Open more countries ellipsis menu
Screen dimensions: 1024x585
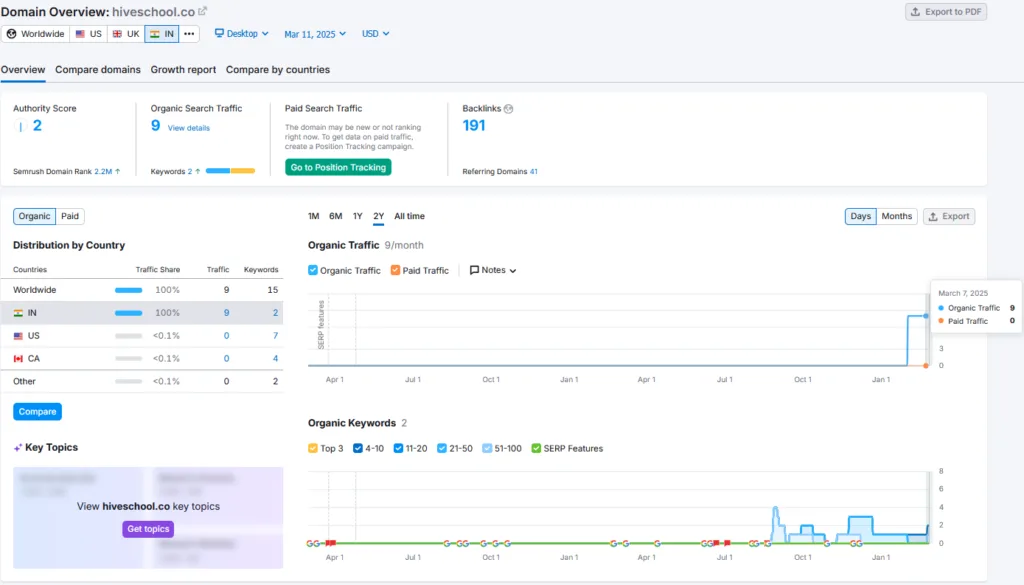(189, 34)
